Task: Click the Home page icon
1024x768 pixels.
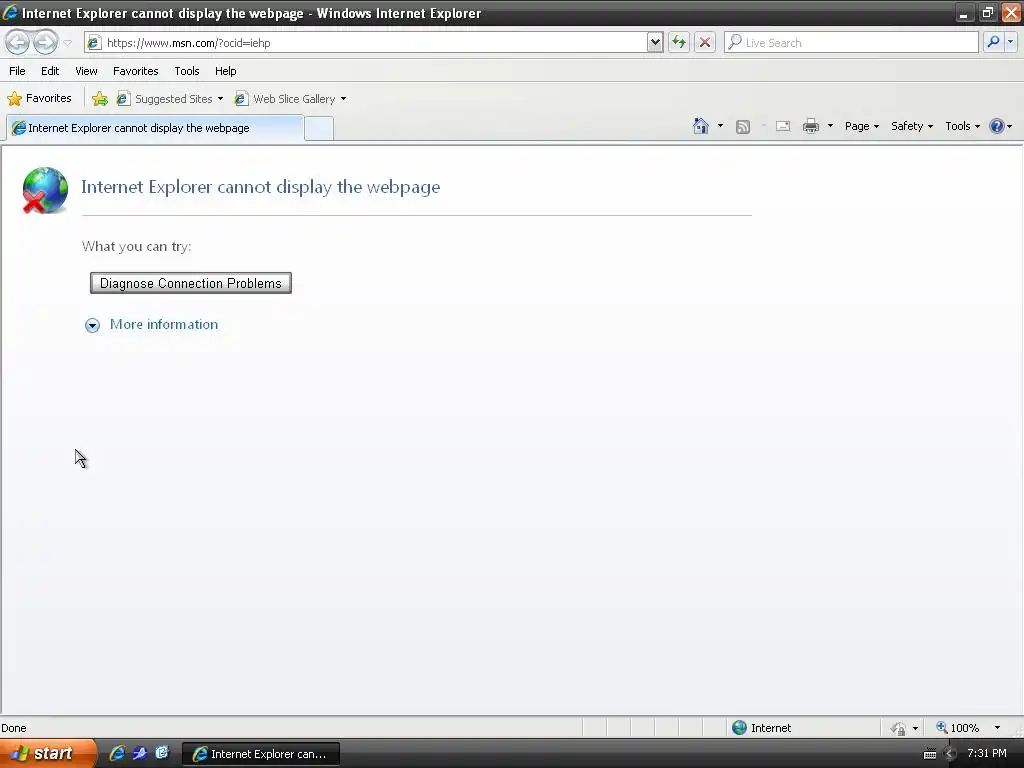Action: pyautogui.click(x=701, y=126)
